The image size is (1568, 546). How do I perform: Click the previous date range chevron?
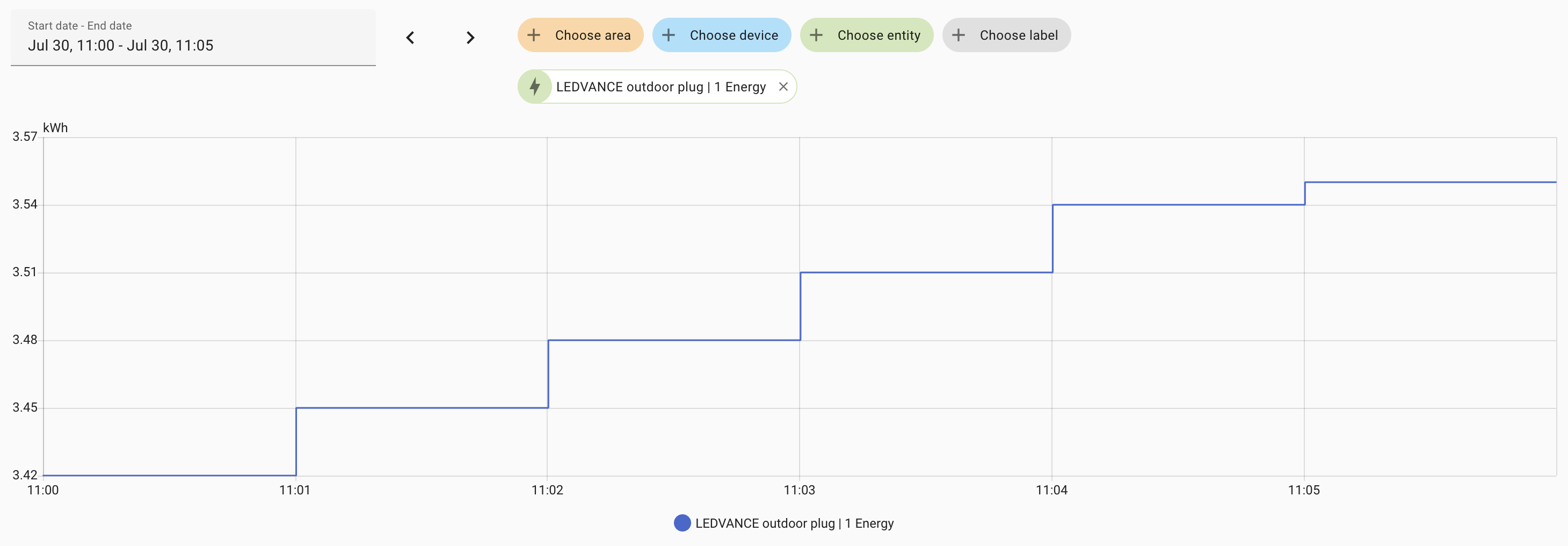click(410, 38)
